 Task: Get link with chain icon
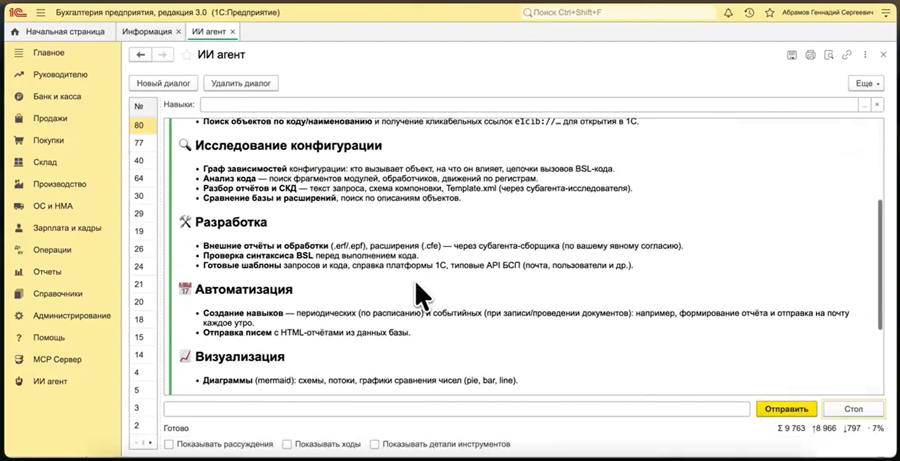tap(847, 55)
